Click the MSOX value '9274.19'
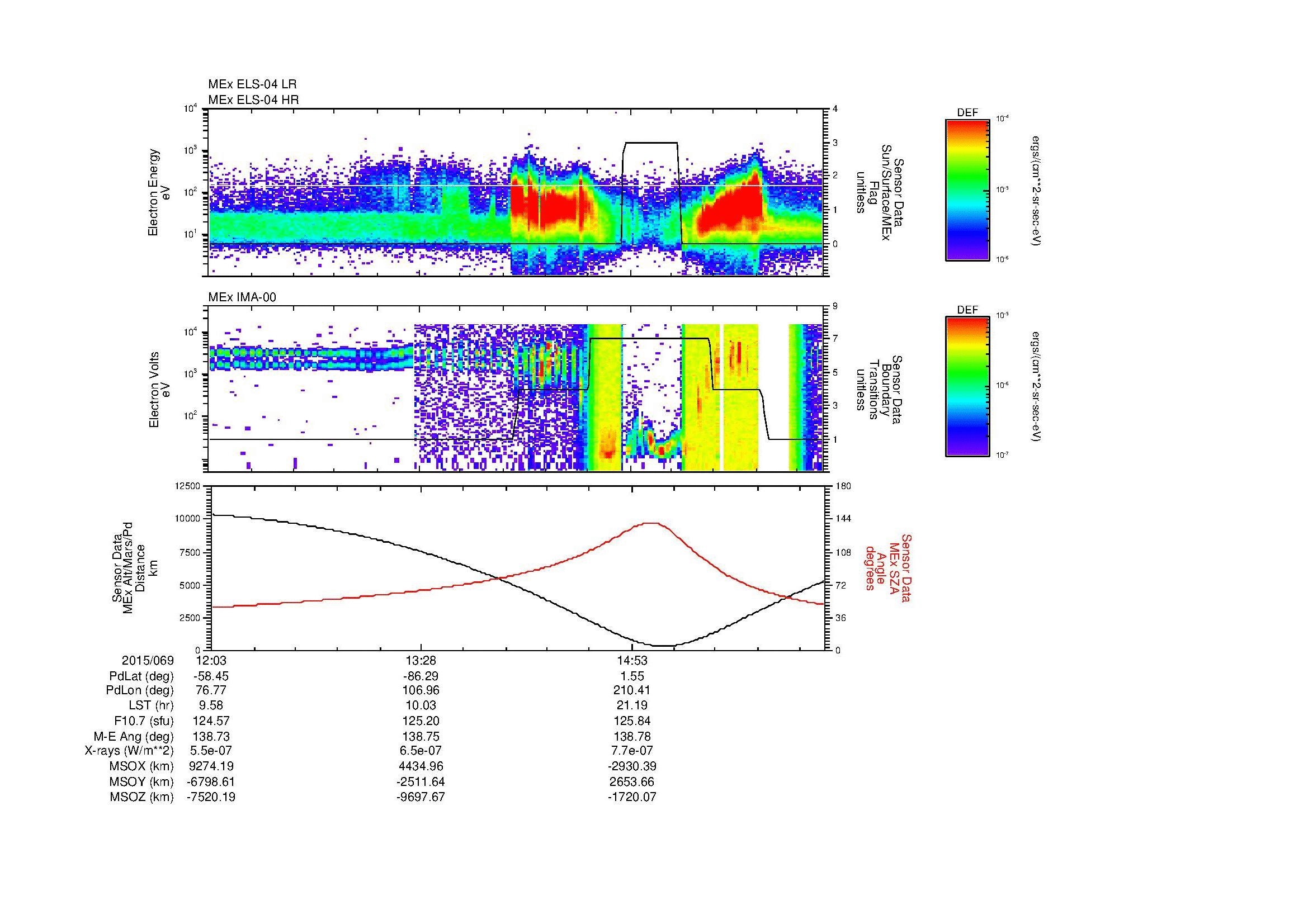Screen dimensions: 1308x924 211,766
